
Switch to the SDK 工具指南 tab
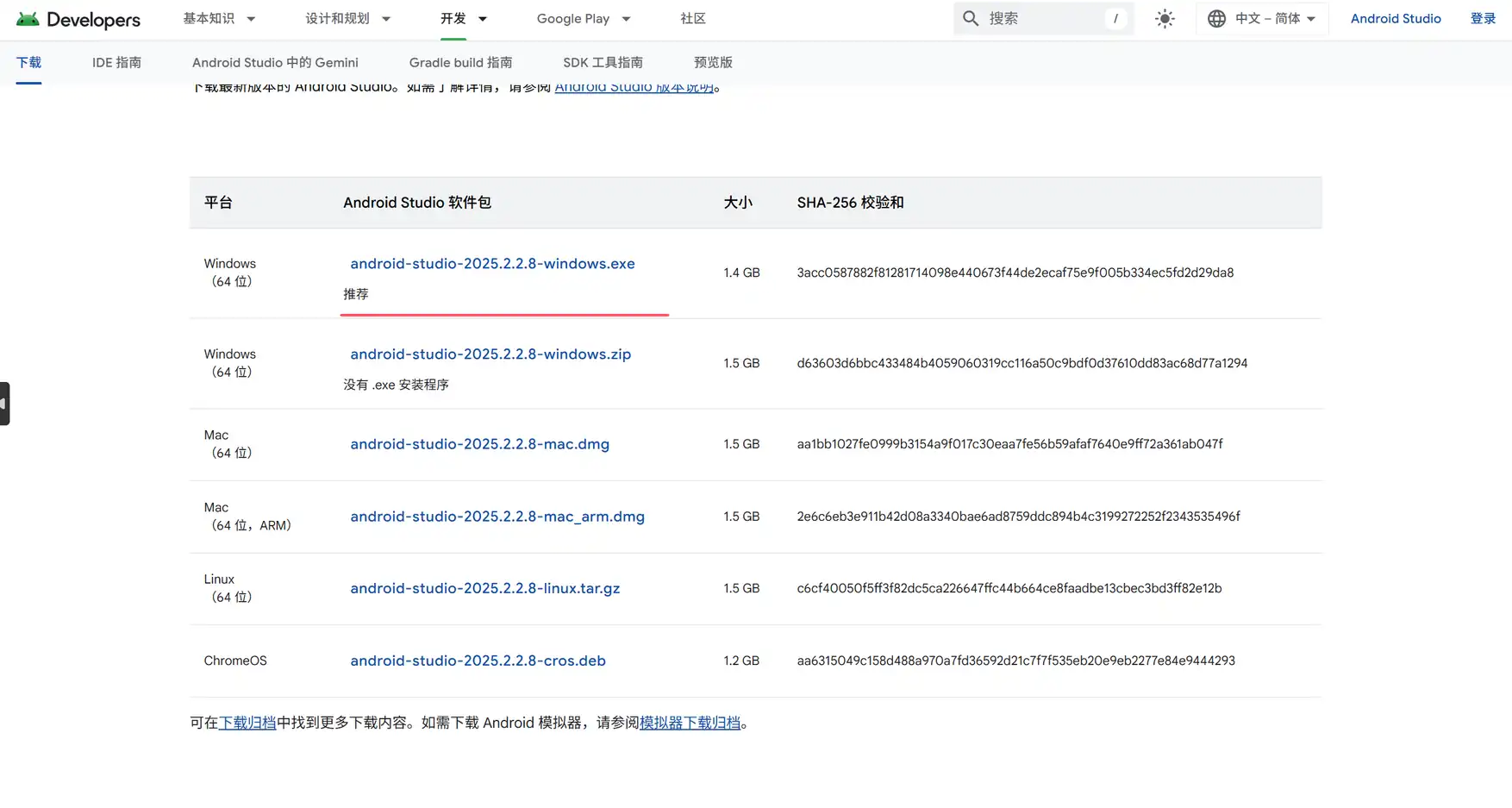pos(602,62)
